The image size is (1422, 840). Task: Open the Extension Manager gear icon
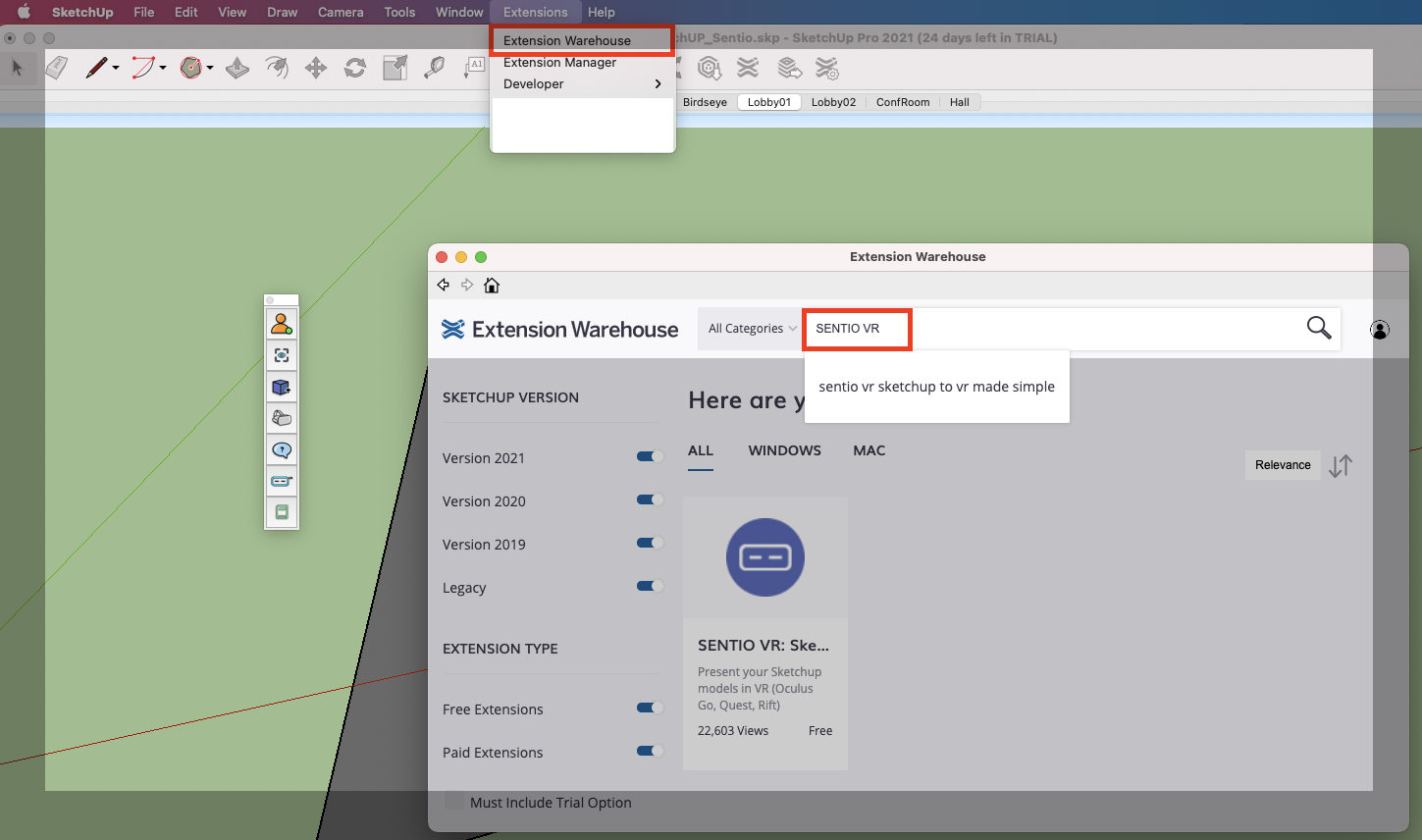[x=827, y=68]
